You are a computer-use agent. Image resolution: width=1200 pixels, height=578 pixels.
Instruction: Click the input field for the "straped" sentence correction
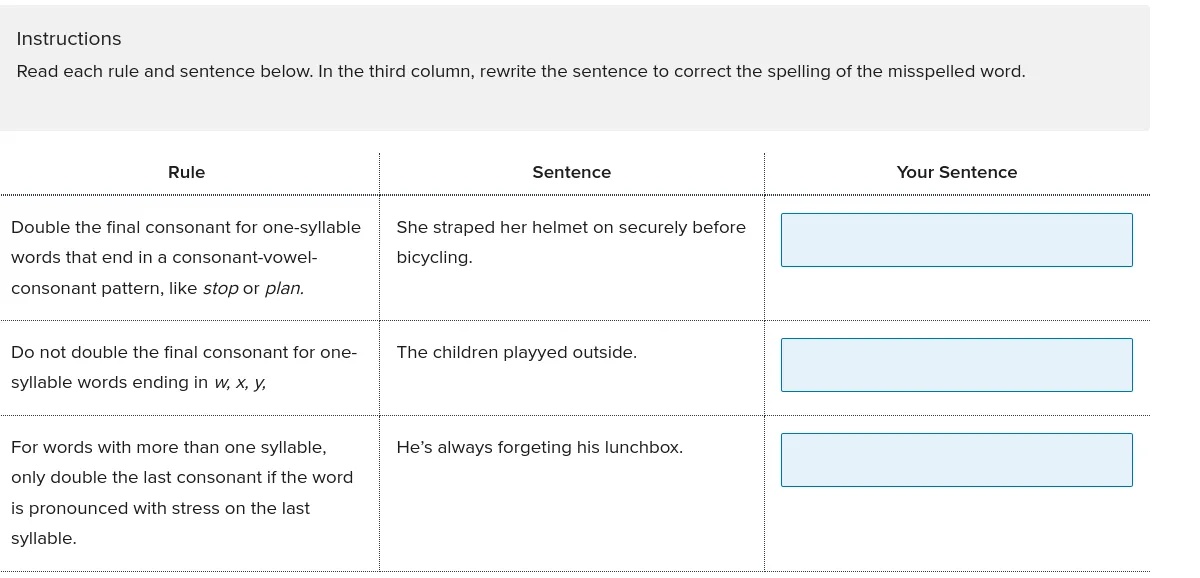point(956,240)
